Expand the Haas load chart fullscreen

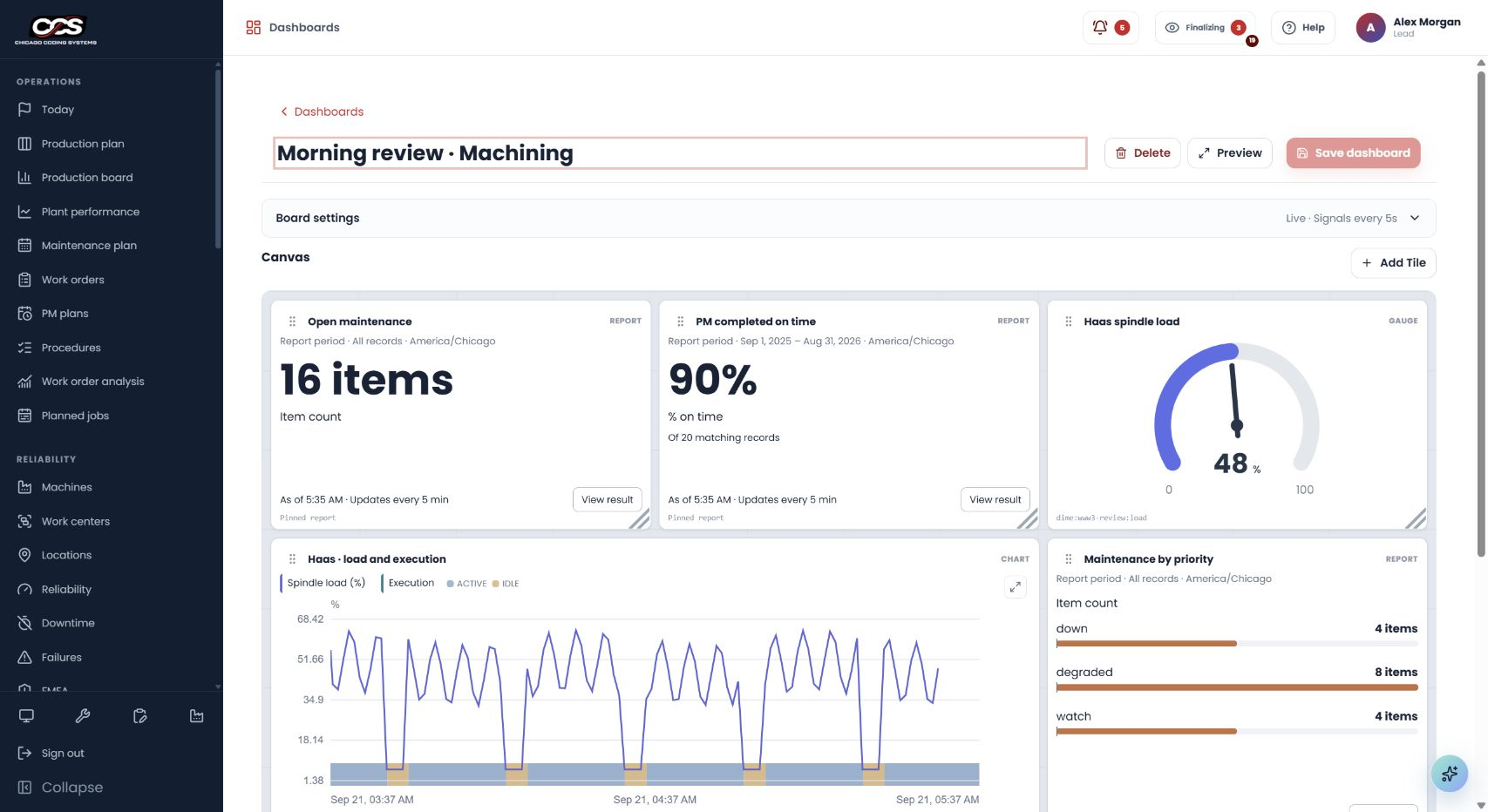coord(1016,587)
